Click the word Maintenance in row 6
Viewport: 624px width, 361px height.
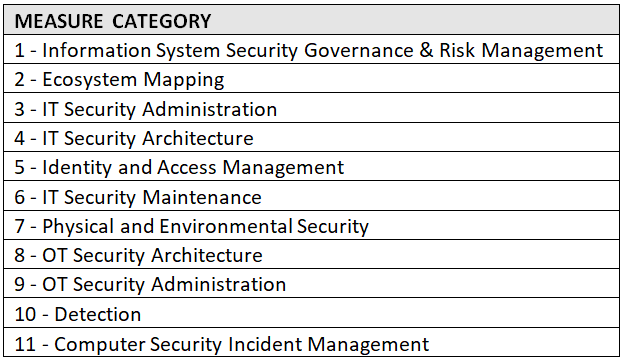click(202, 197)
